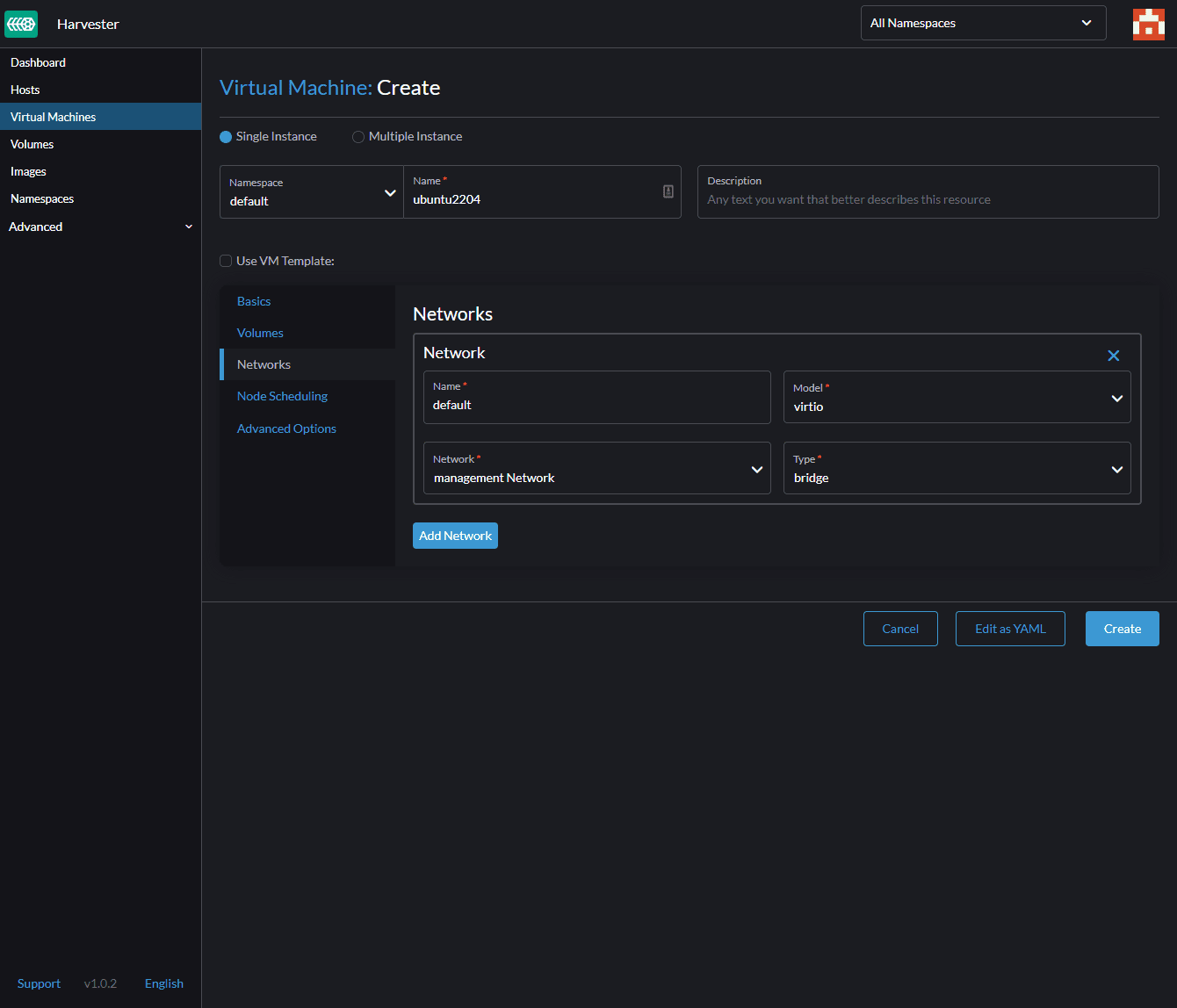Click the Create button

click(x=1122, y=629)
